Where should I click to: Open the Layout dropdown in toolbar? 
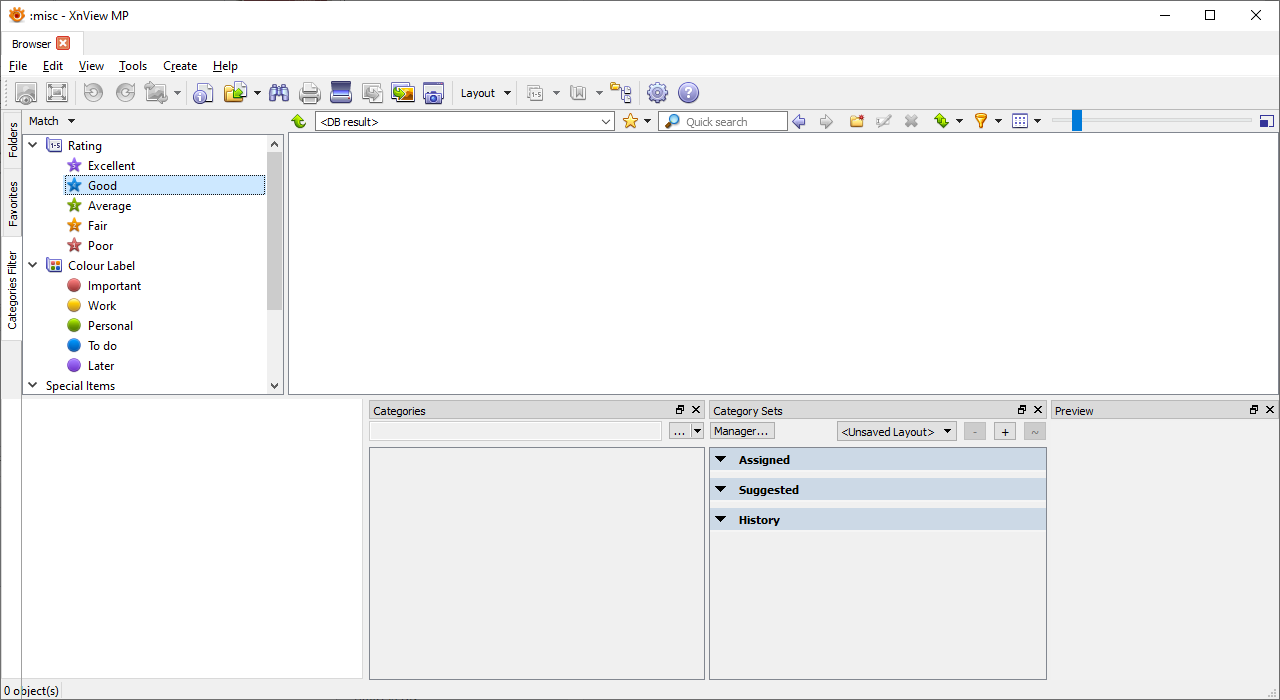[485, 93]
